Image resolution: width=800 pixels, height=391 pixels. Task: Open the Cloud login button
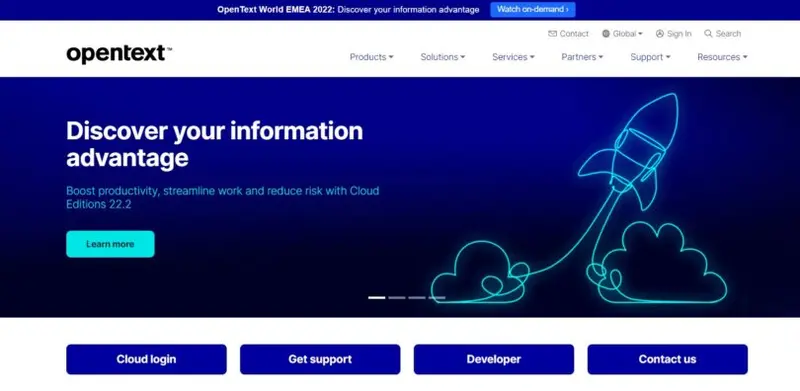[146, 359]
